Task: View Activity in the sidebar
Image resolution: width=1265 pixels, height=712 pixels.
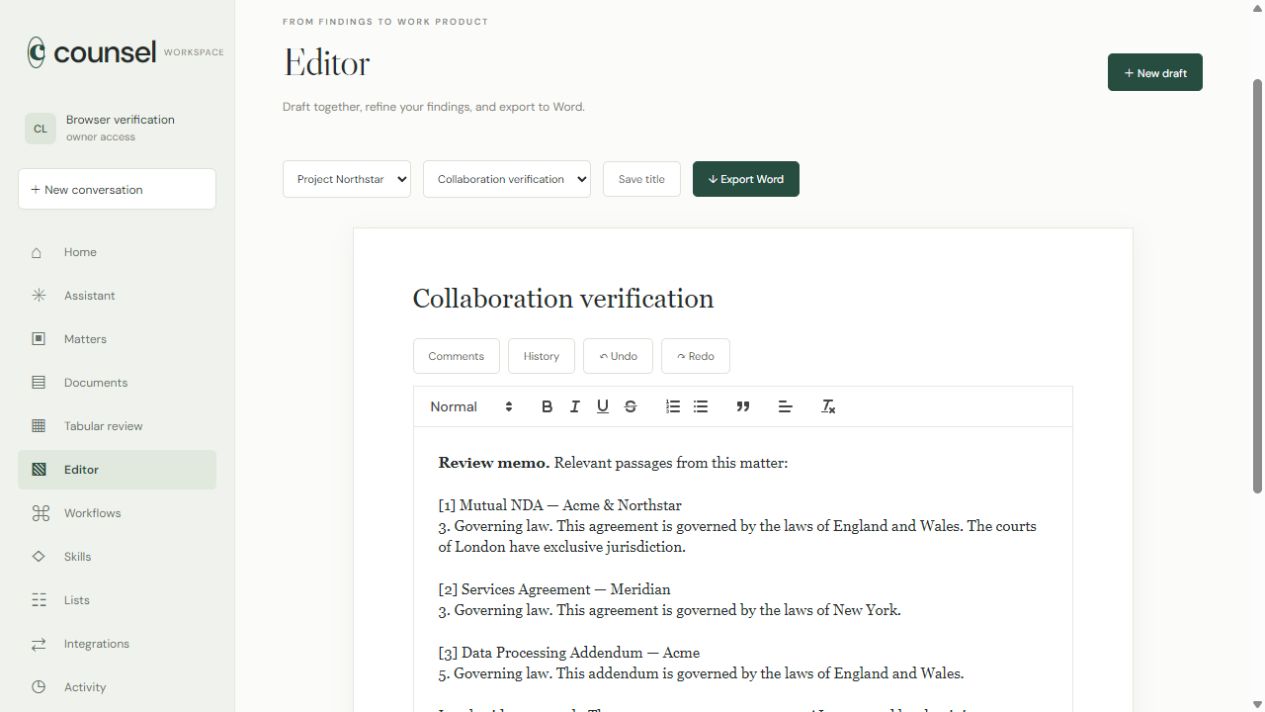Action: (x=117, y=687)
